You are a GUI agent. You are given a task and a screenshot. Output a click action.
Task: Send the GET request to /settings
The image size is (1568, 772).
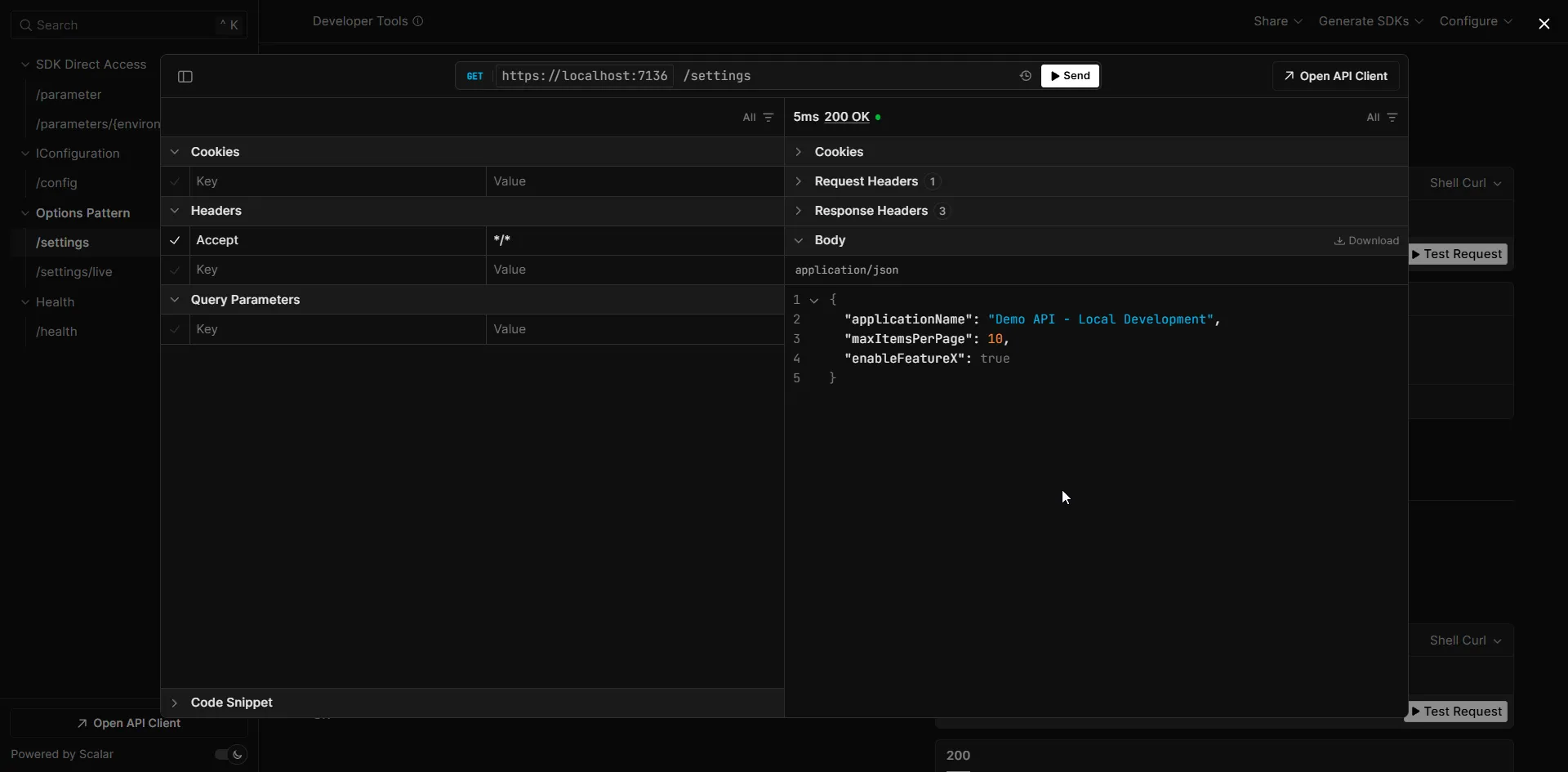click(1070, 75)
